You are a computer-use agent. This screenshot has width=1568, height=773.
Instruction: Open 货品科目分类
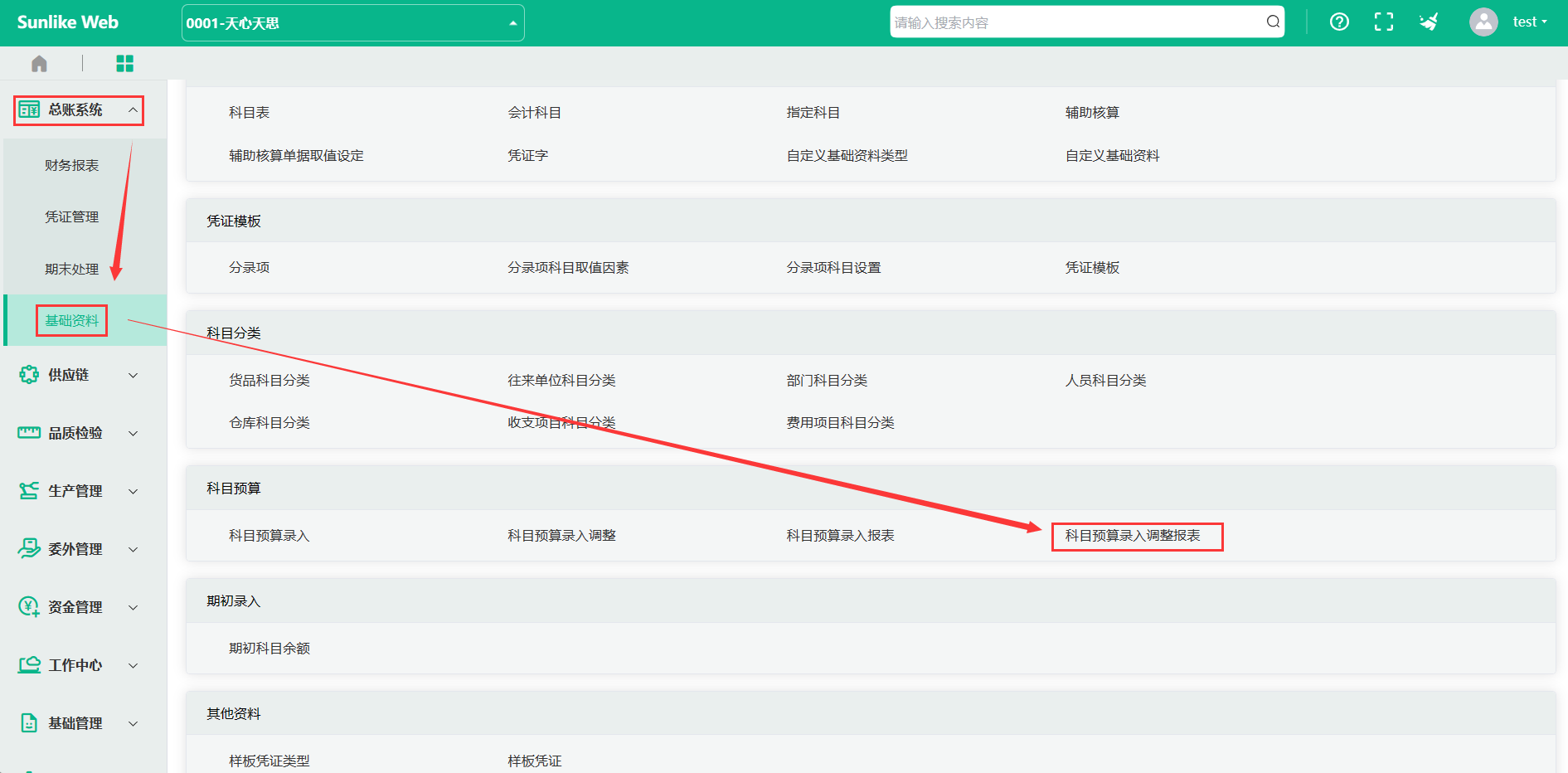pyautogui.click(x=269, y=381)
